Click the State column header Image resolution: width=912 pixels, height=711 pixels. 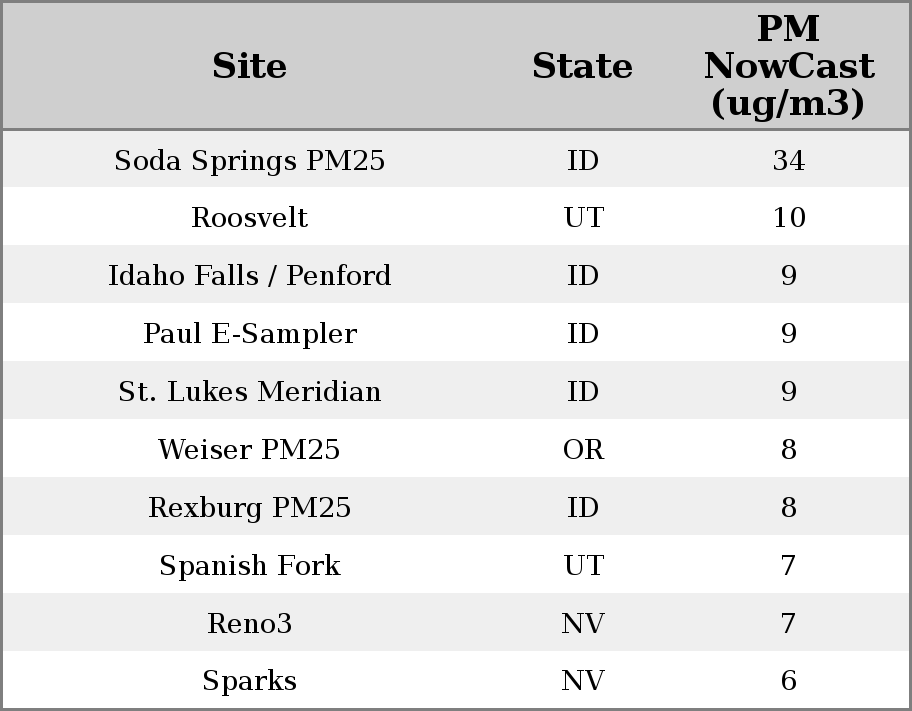click(582, 66)
